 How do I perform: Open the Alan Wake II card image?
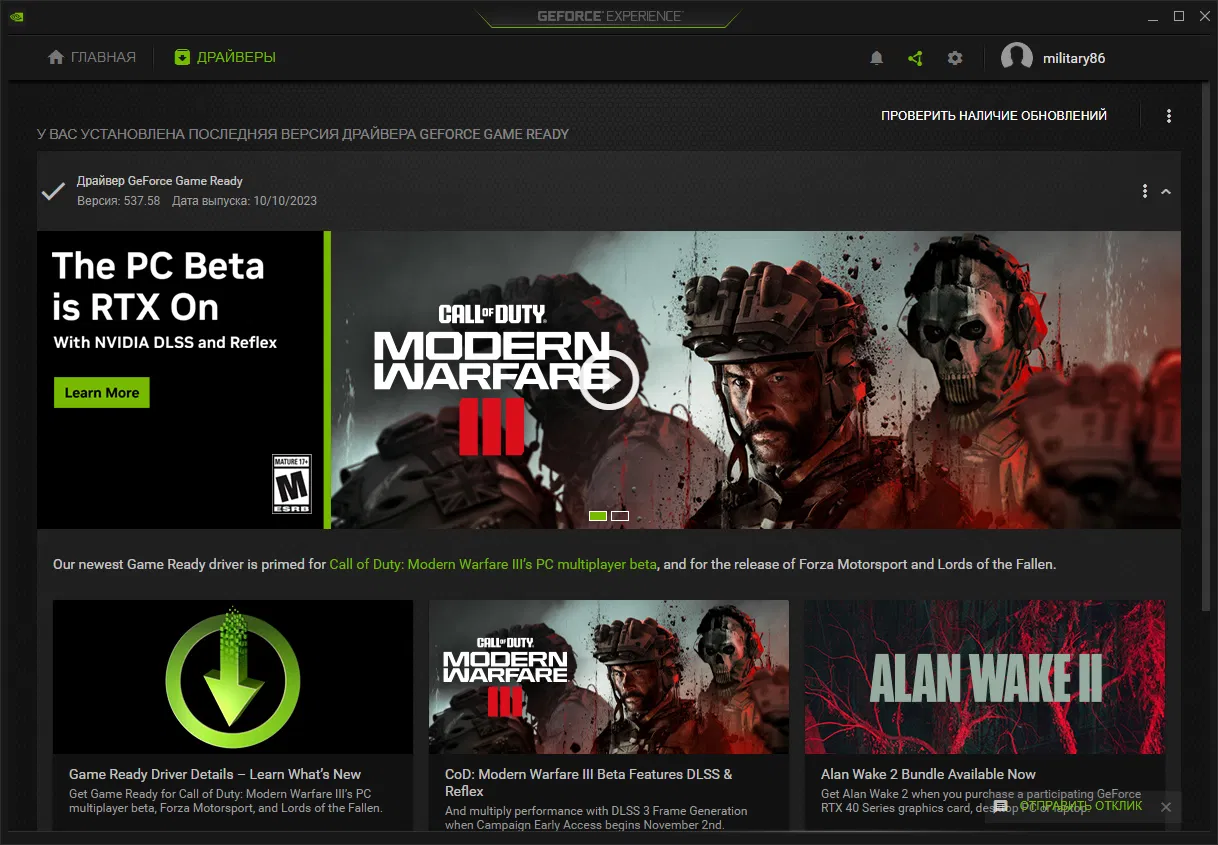(985, 677)
